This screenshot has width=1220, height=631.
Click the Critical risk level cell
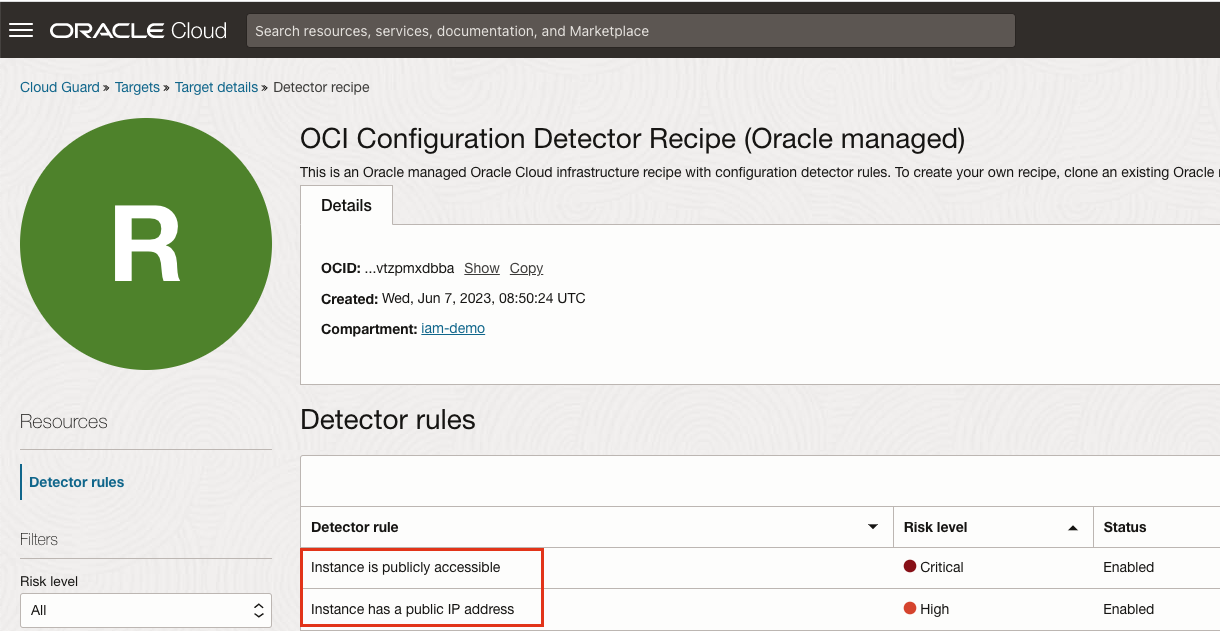[x=933, y=567]
